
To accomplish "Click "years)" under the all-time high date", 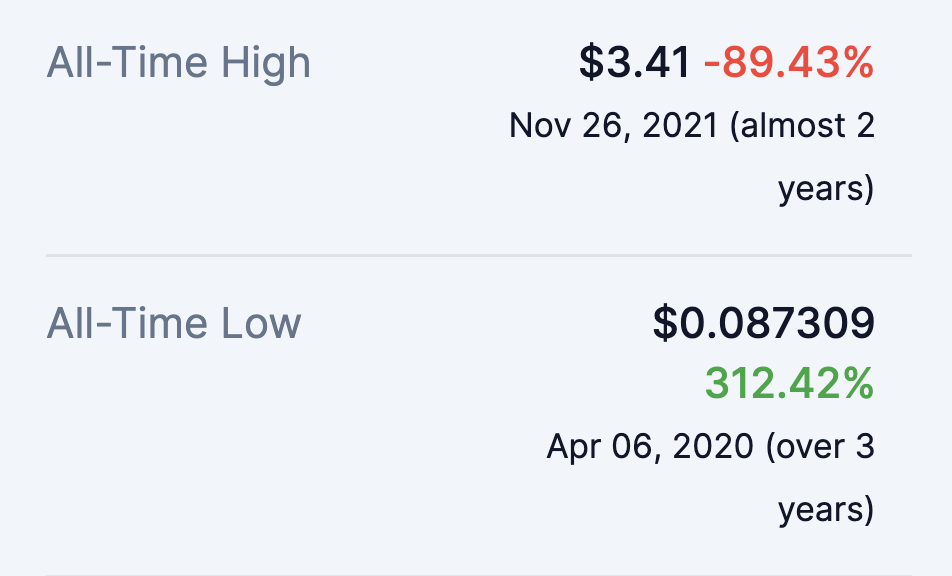I will (826, 189).
